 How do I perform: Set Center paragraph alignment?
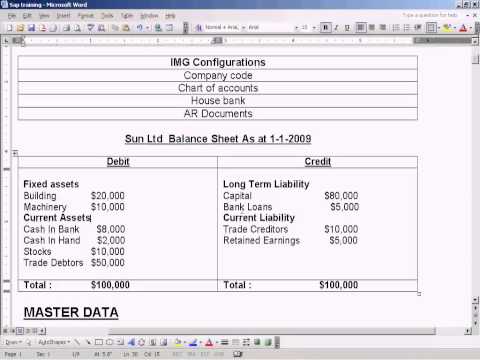tap(372, 27)
